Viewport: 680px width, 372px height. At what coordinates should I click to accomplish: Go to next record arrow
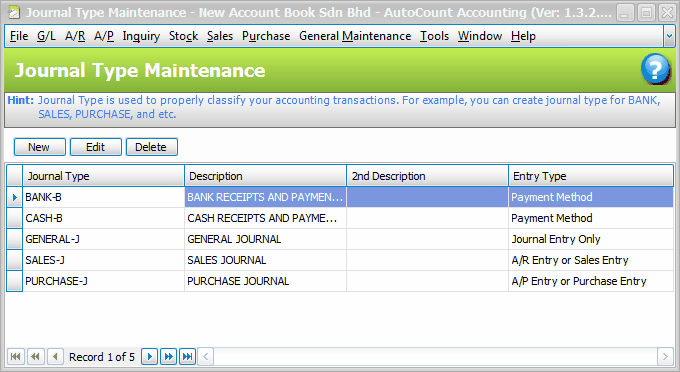pos(150,356)
